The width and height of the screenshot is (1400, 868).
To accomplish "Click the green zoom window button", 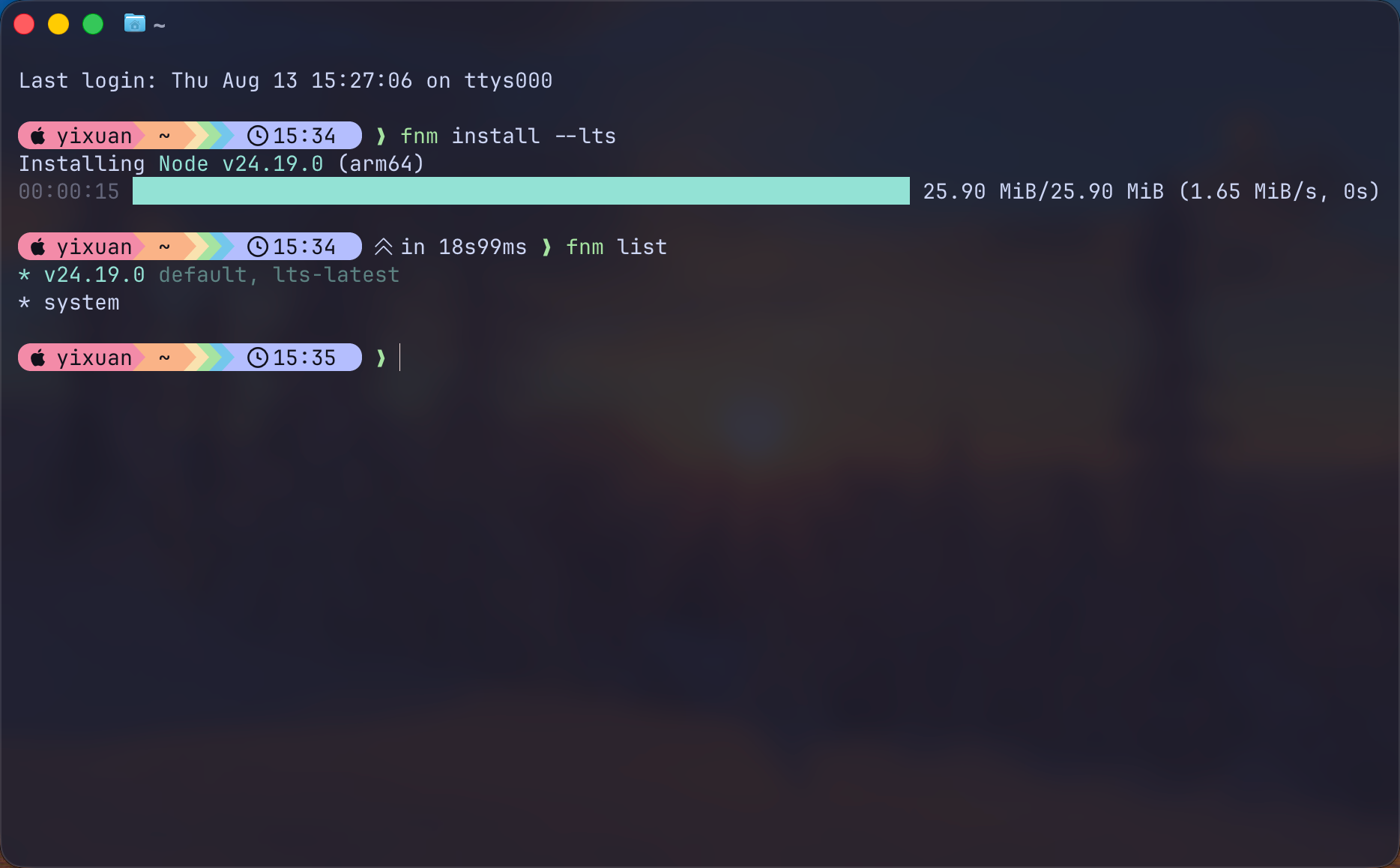I will click(93, 24).
